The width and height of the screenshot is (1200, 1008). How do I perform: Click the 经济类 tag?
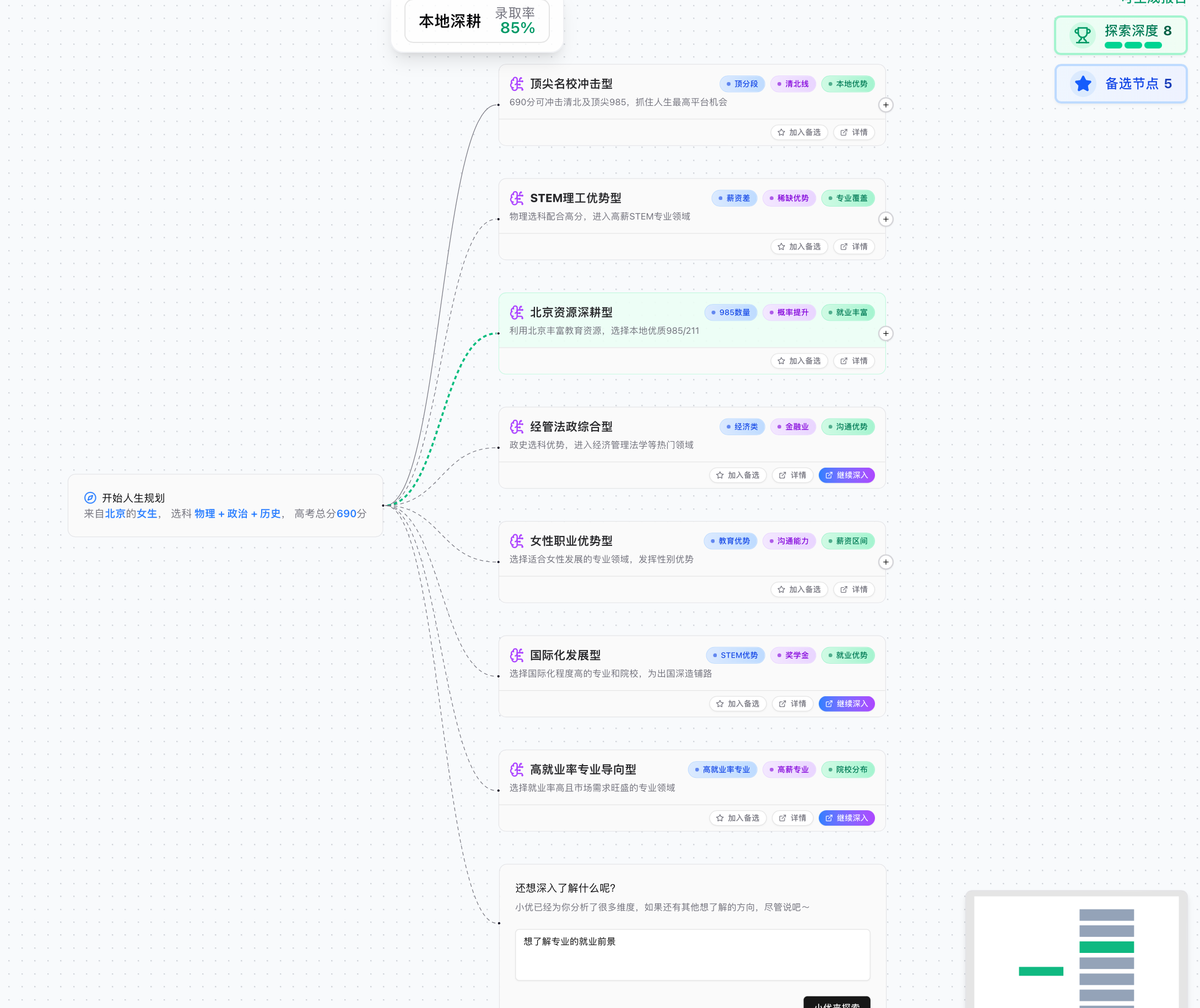click(742, 427)
